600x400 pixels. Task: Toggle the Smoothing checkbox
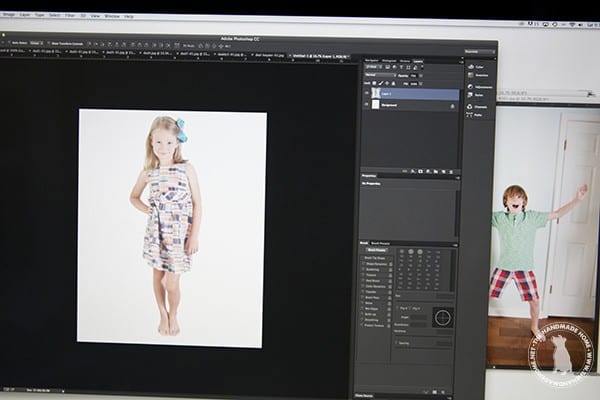pyautogui.click(x=362, y=320)
